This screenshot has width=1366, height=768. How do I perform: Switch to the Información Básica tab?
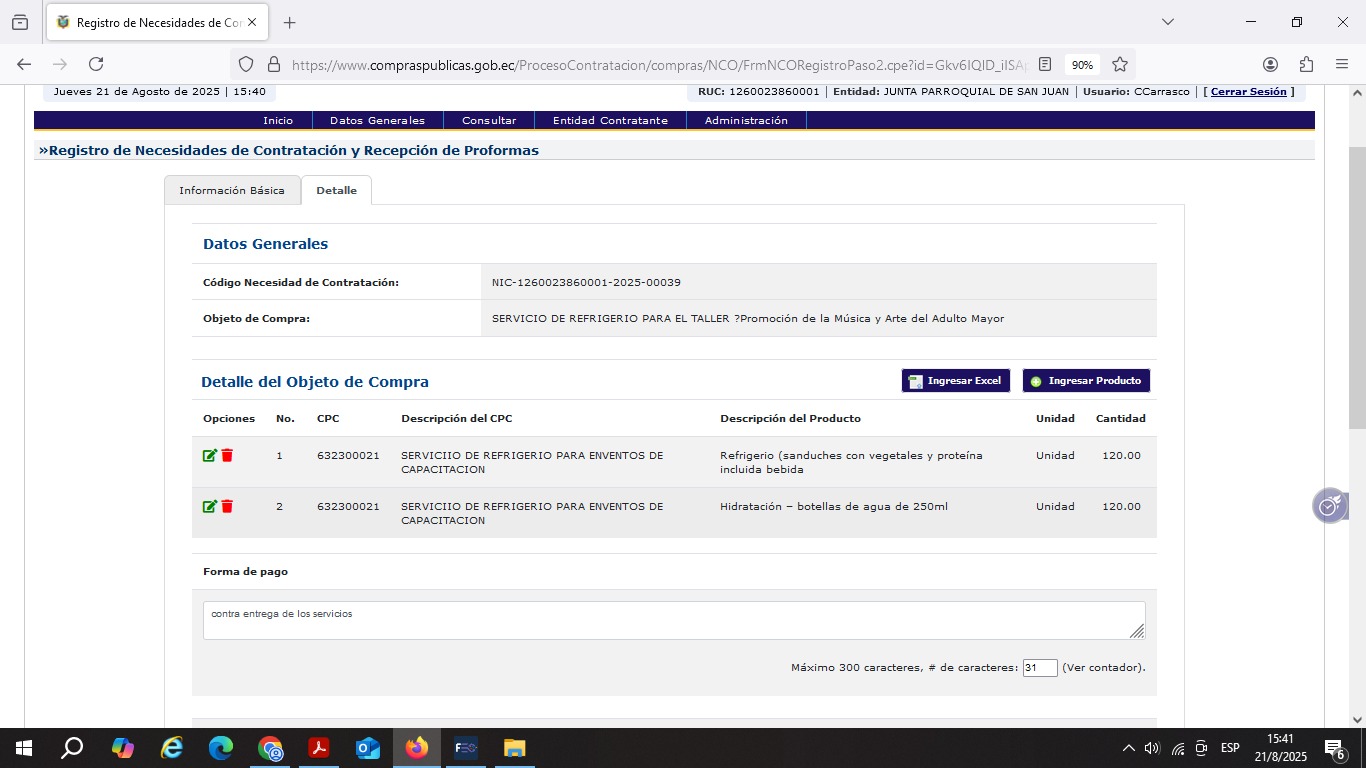coord(232,190)
